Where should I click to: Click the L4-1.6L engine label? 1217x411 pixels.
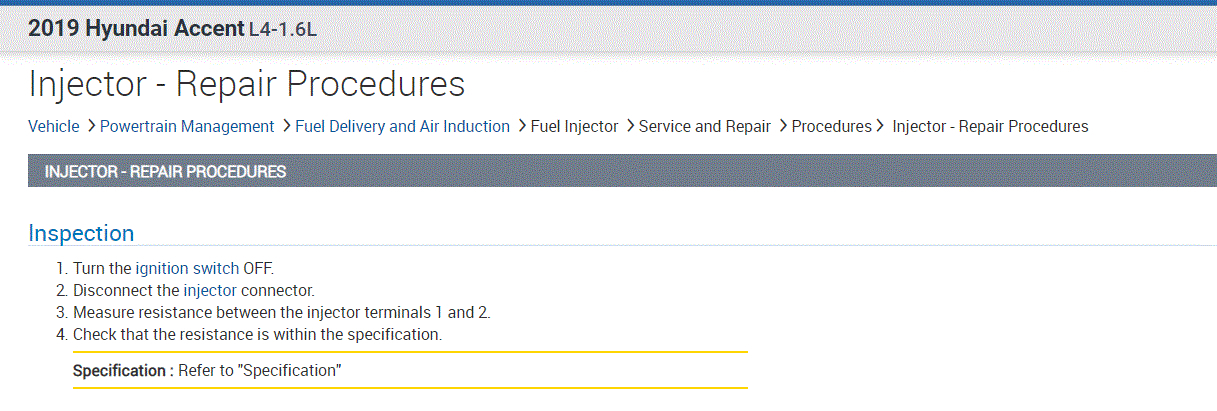(x=282, y=30)
